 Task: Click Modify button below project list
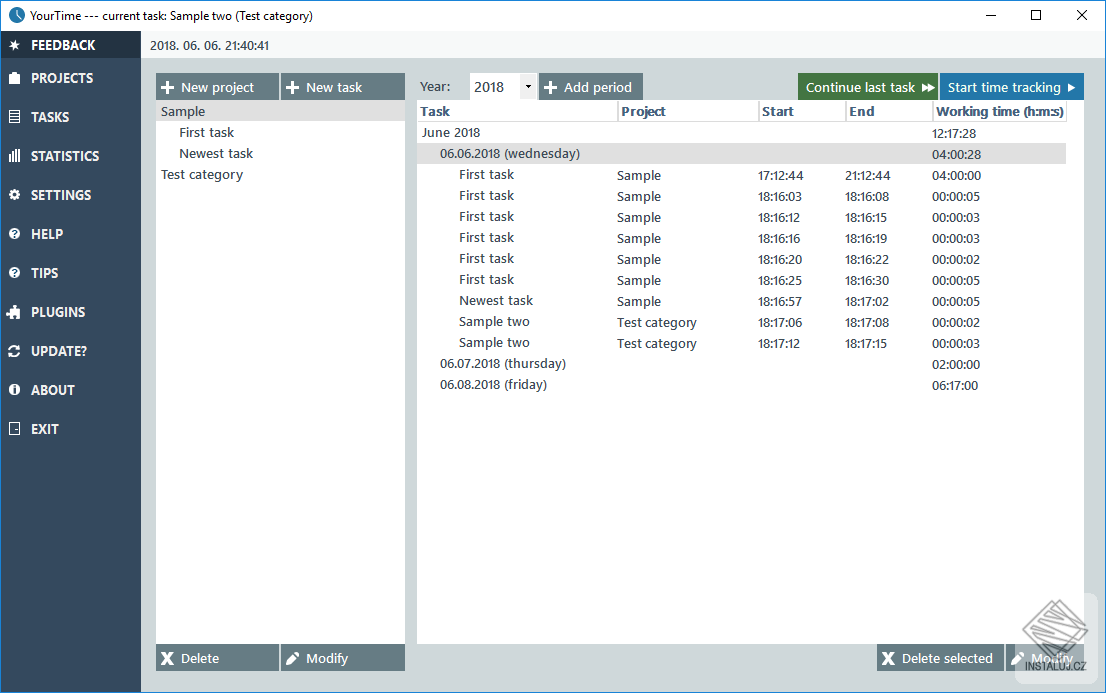click(343, 658)
